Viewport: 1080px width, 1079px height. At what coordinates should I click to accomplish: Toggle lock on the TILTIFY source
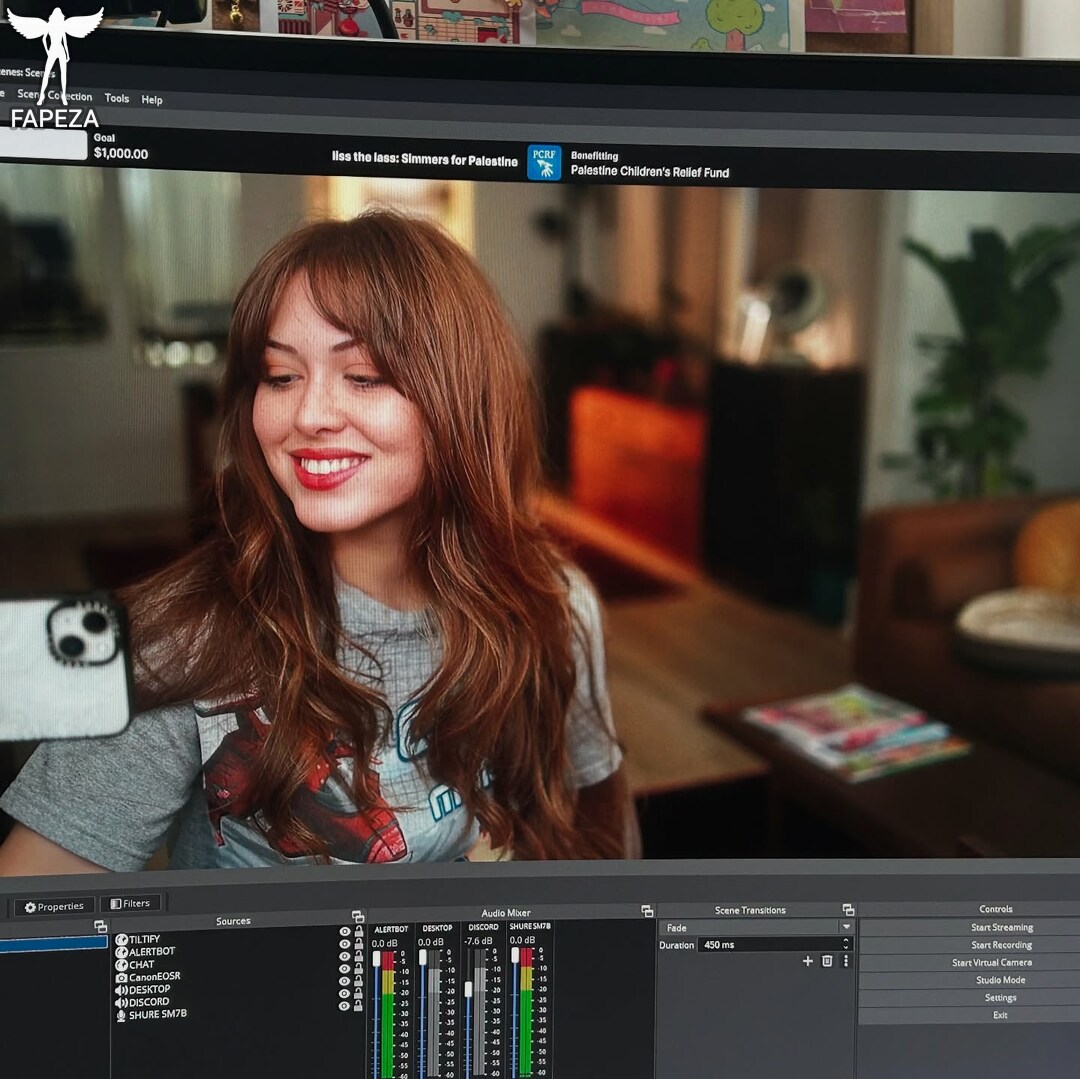tap(358, 932)
